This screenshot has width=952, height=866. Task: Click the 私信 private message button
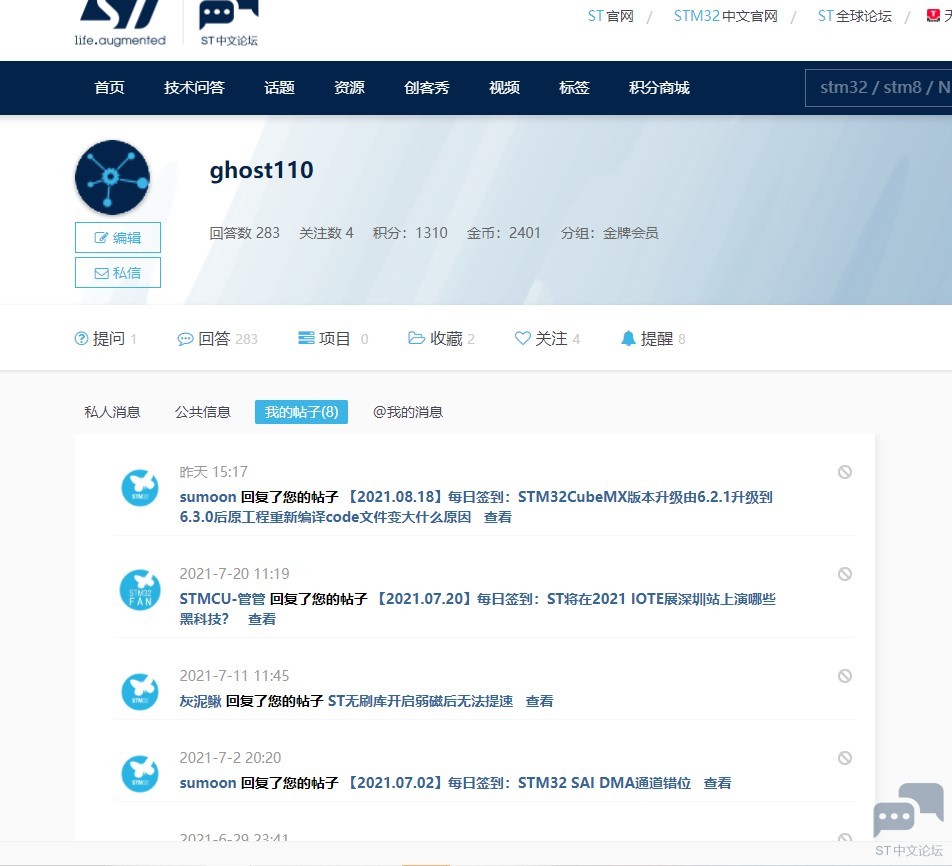118,273
